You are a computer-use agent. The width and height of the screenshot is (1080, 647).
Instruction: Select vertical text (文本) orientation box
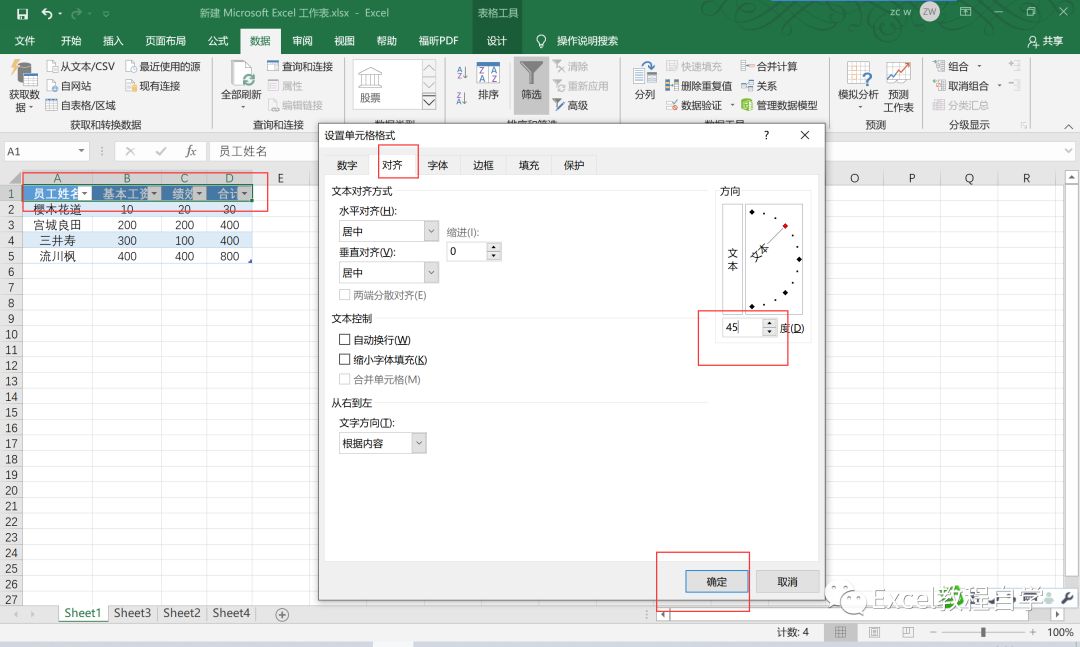(732, 258)
